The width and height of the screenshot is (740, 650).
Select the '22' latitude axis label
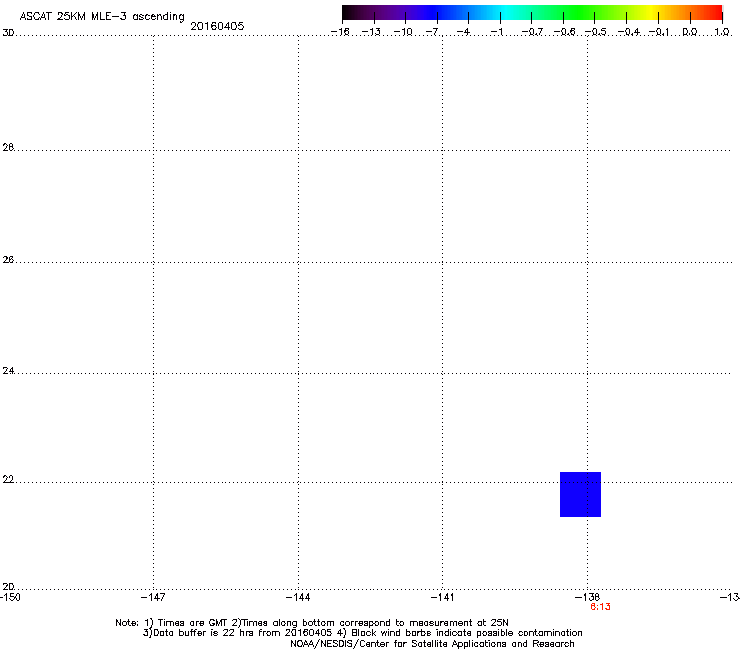[8, 480]
